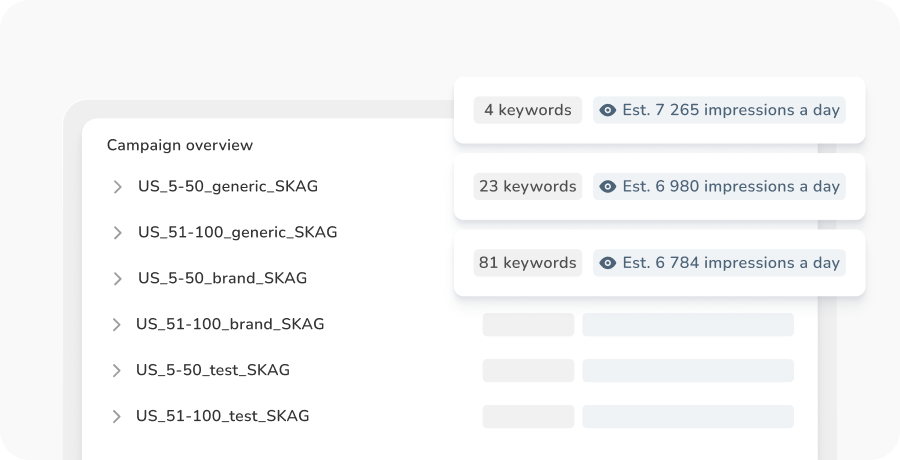Expand the US_5-50_generic_SKAG campaign chevron
The image size is (900, 460).
(x=117, y=187)
